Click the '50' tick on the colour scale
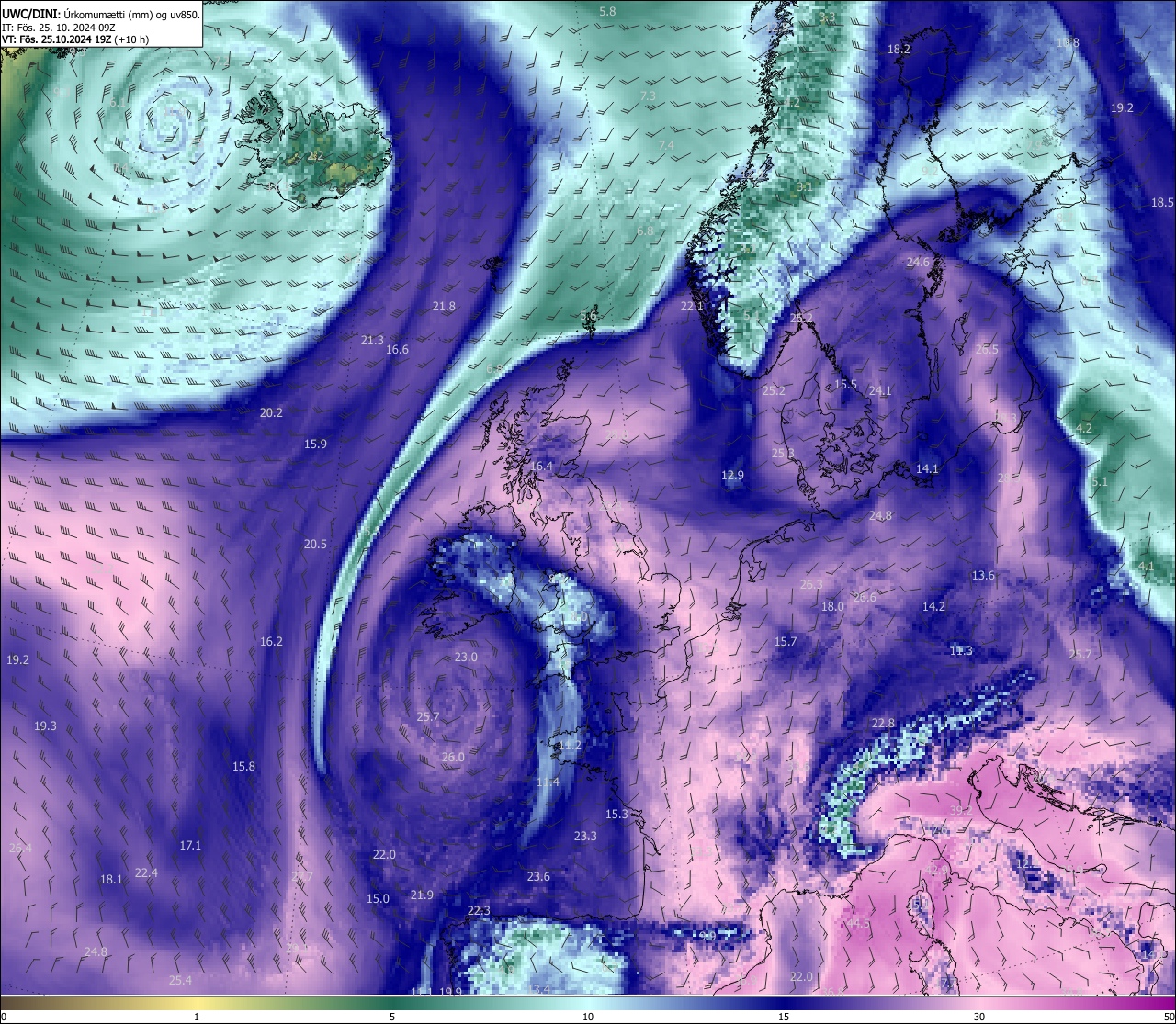 (x=1169, y=1017)
